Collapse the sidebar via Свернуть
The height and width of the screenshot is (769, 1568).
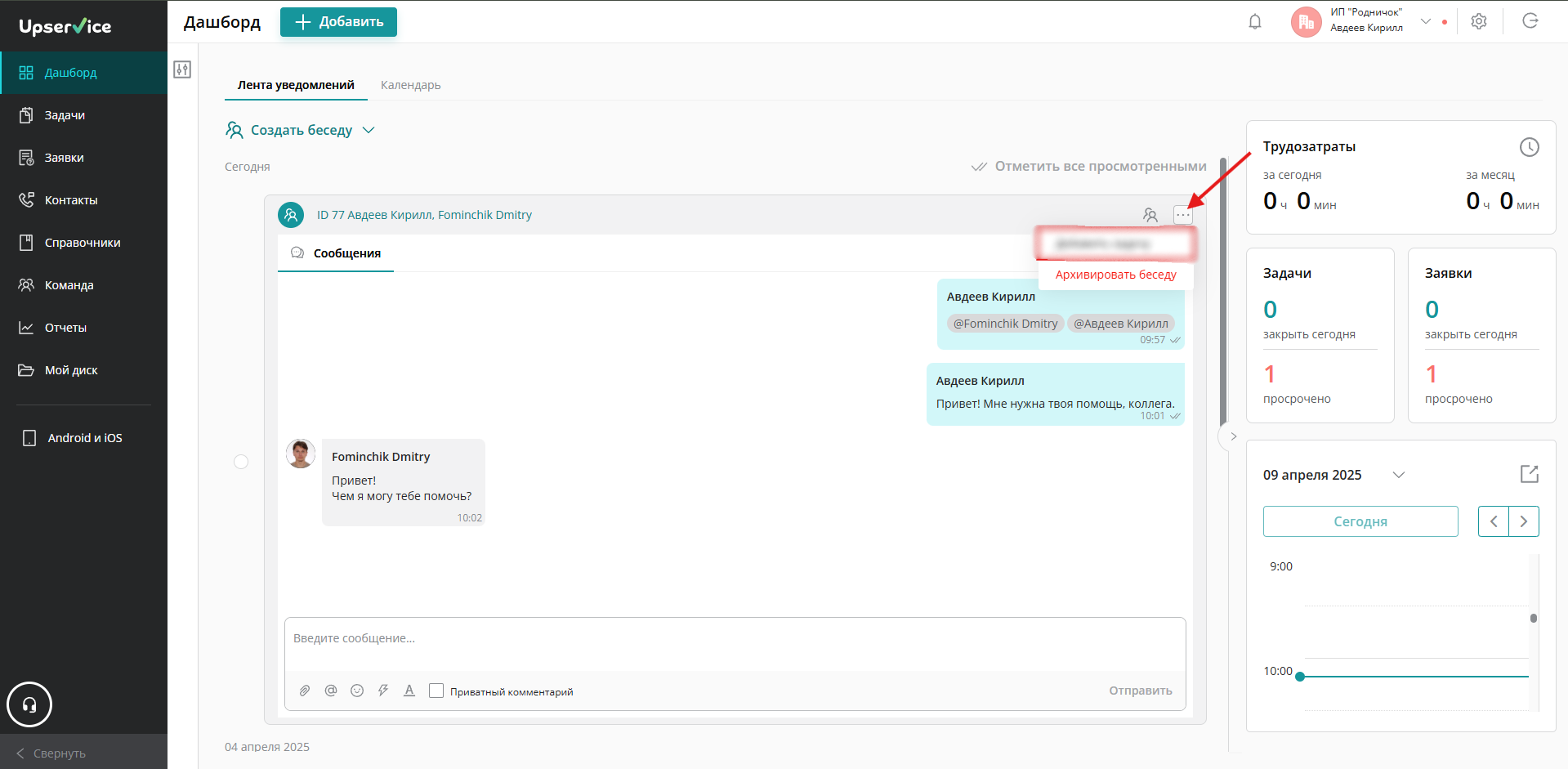coord(83,753)
